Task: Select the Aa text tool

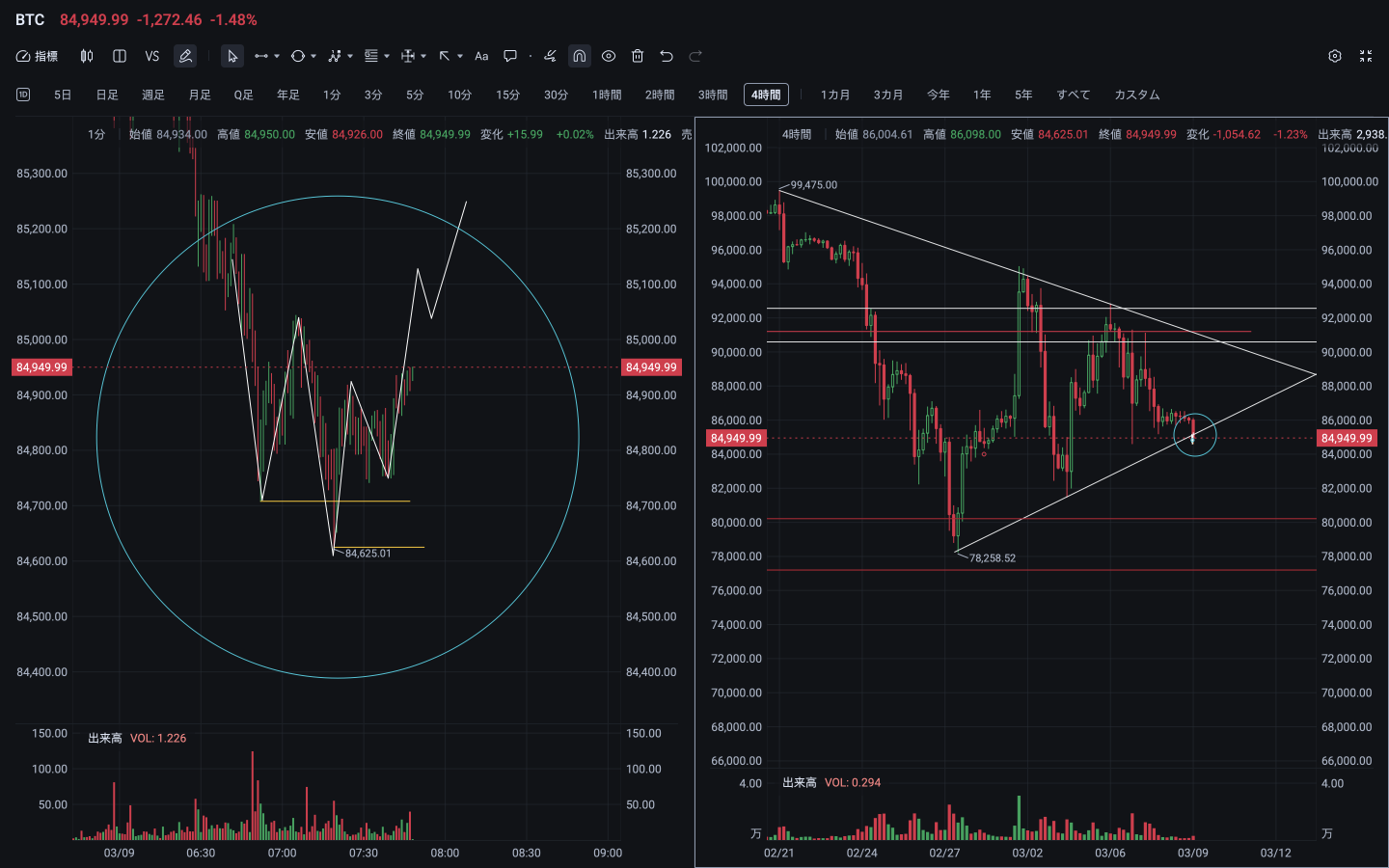Action: click(x=481, y=56)
